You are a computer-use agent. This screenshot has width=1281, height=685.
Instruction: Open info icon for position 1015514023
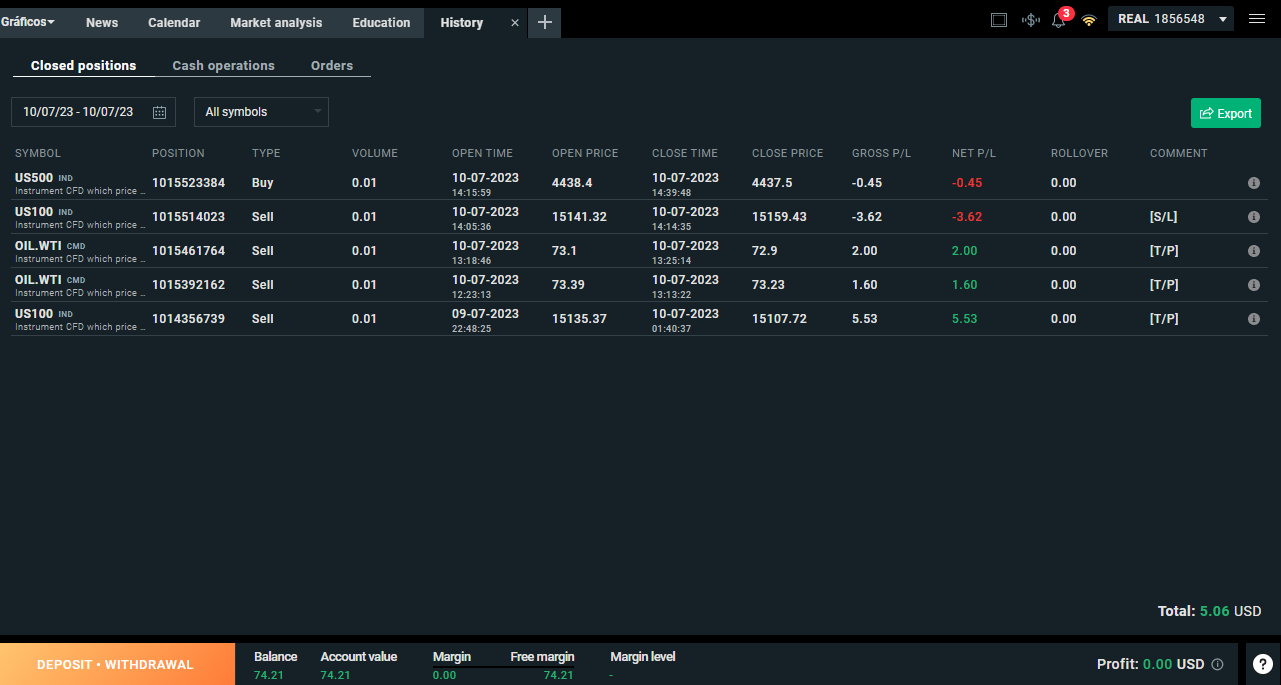(x=1254, y=217)
